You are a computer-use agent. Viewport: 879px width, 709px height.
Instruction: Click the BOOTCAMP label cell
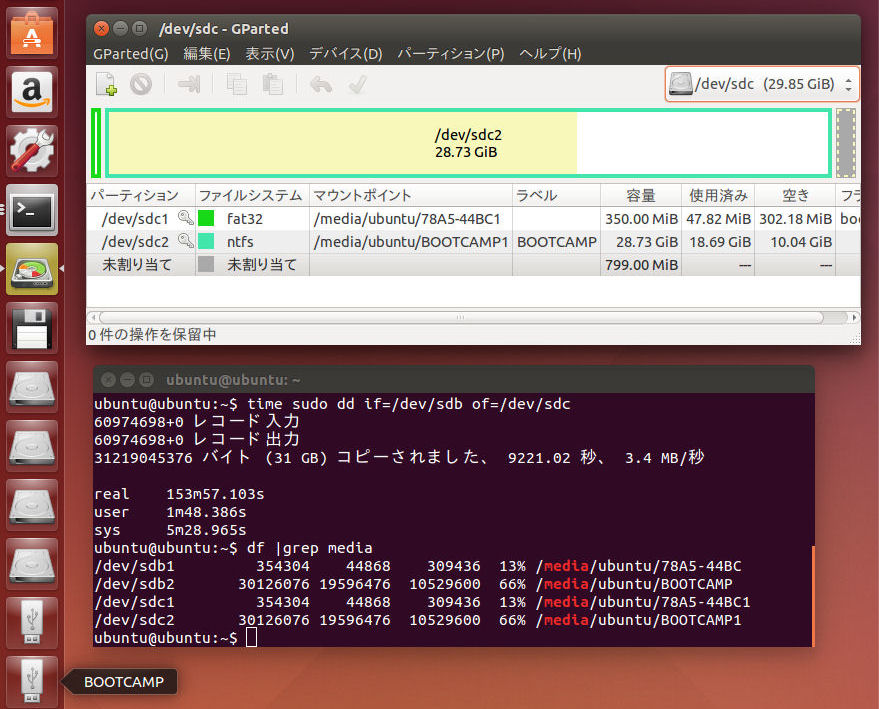point(557,242)
